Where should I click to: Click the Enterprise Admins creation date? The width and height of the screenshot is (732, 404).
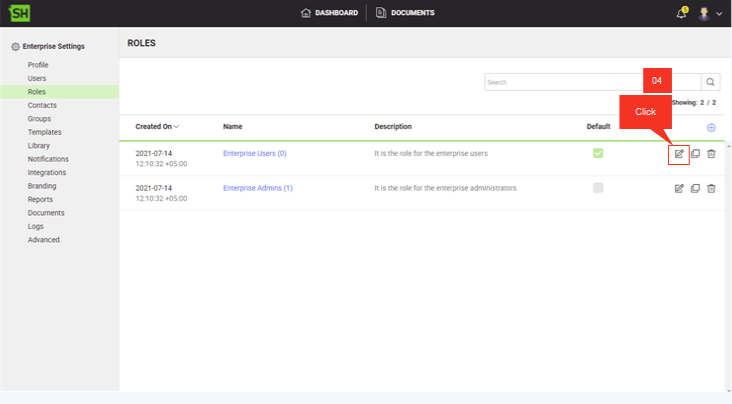point(161,193)
